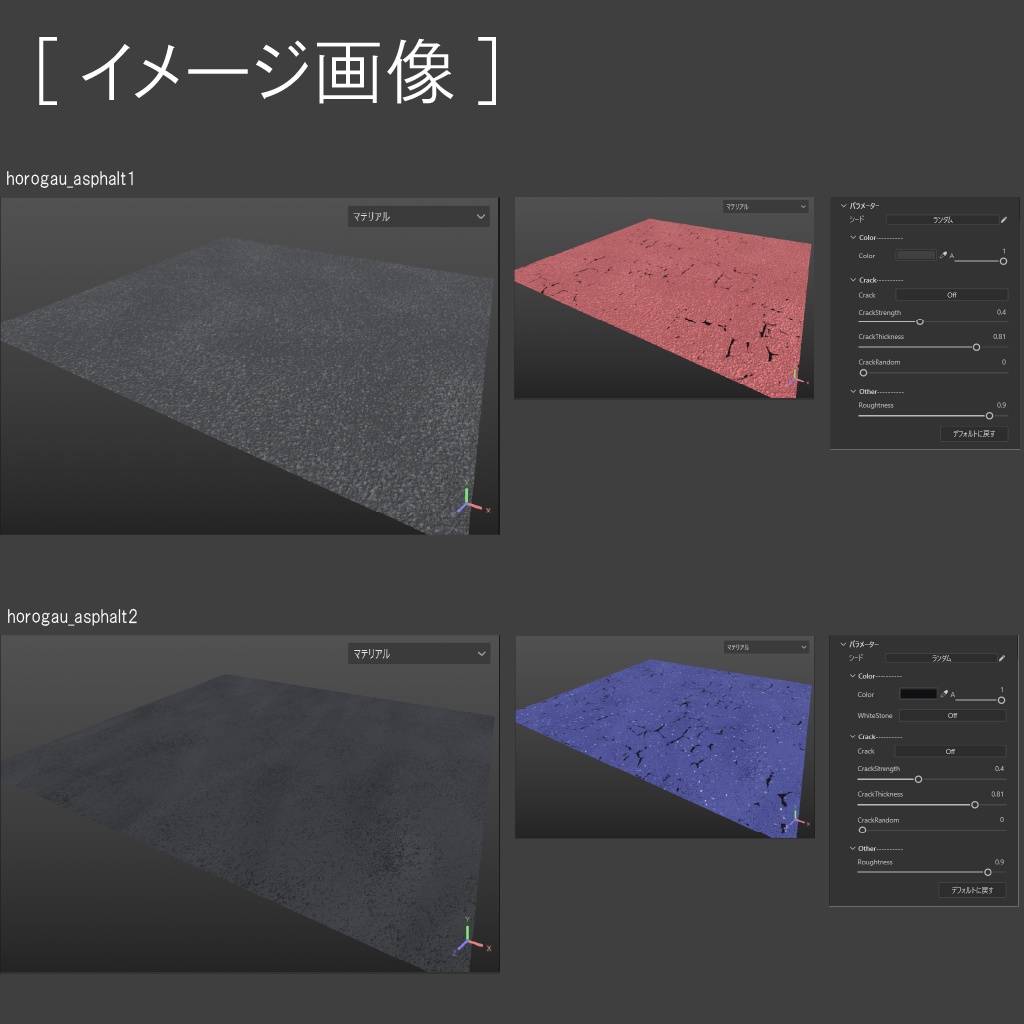
Task: Enable the WhiteStone toggle for asphalt2
Action: click(x=953, y=716)
